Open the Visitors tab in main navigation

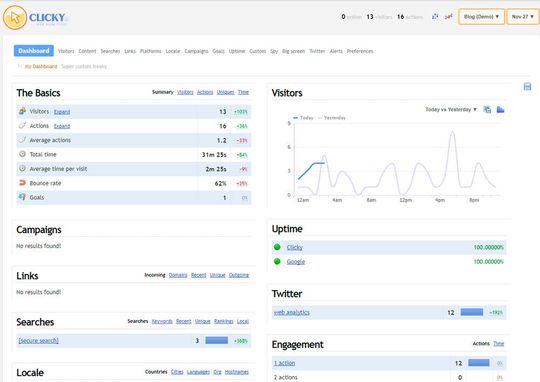click(66, 51)
